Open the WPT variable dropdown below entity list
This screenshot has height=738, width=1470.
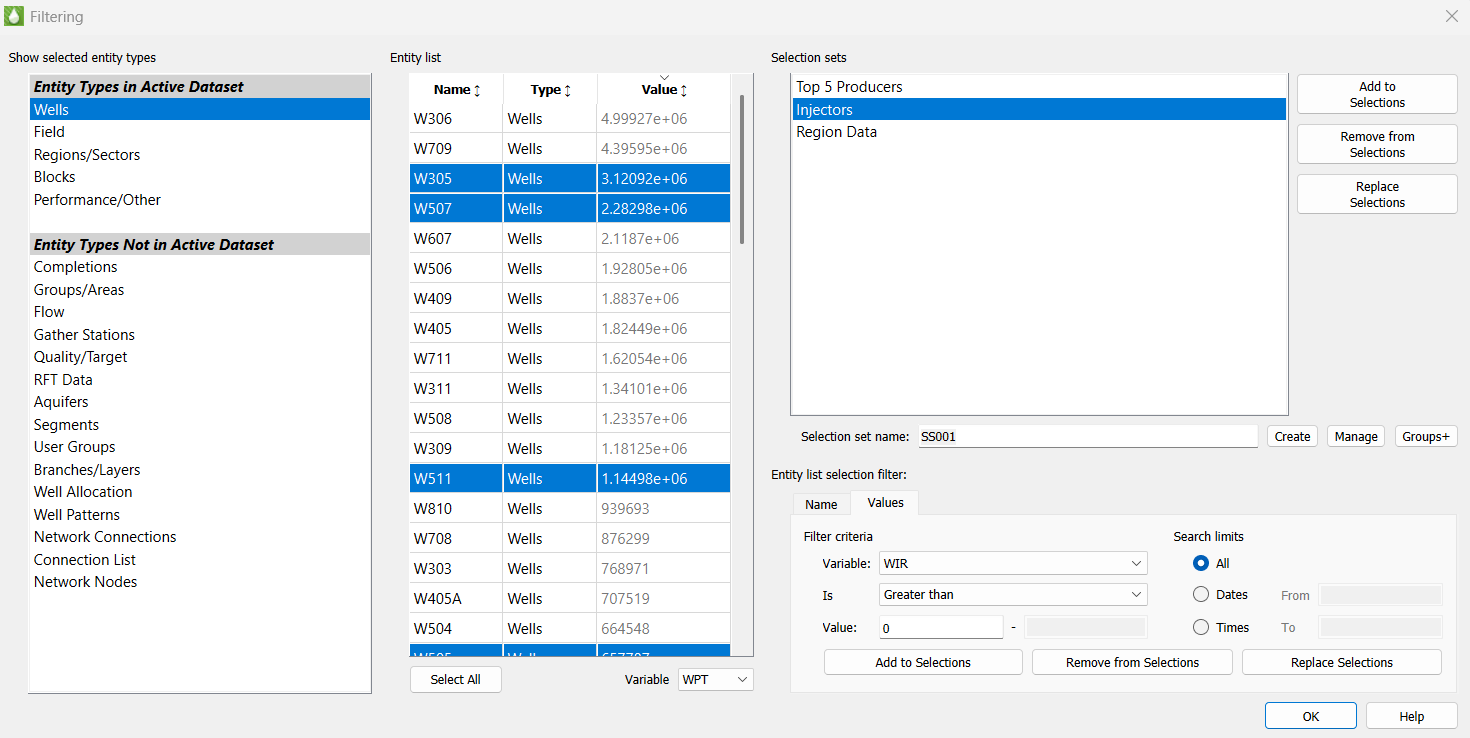[x=715, y=679]
